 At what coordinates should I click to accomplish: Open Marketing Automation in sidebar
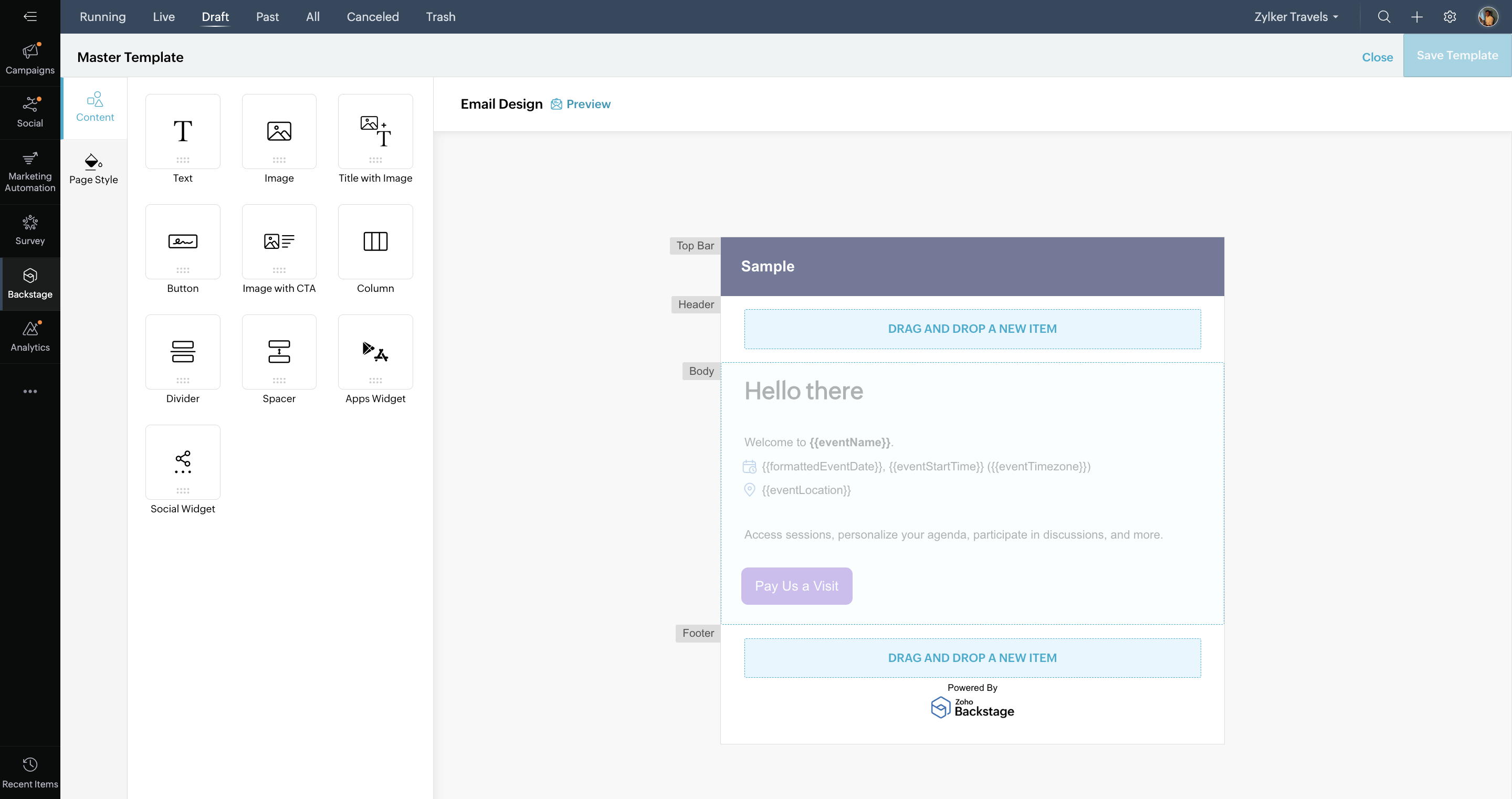tap(30, 172)
